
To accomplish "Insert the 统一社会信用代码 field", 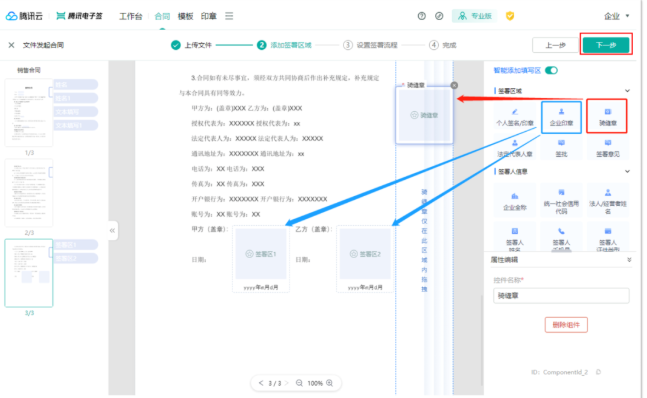I will pyautogui.click(x=561, y=201).
